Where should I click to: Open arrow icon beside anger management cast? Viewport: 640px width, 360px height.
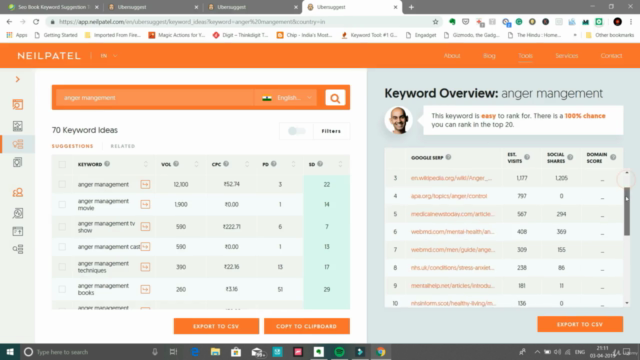[145, 247]
